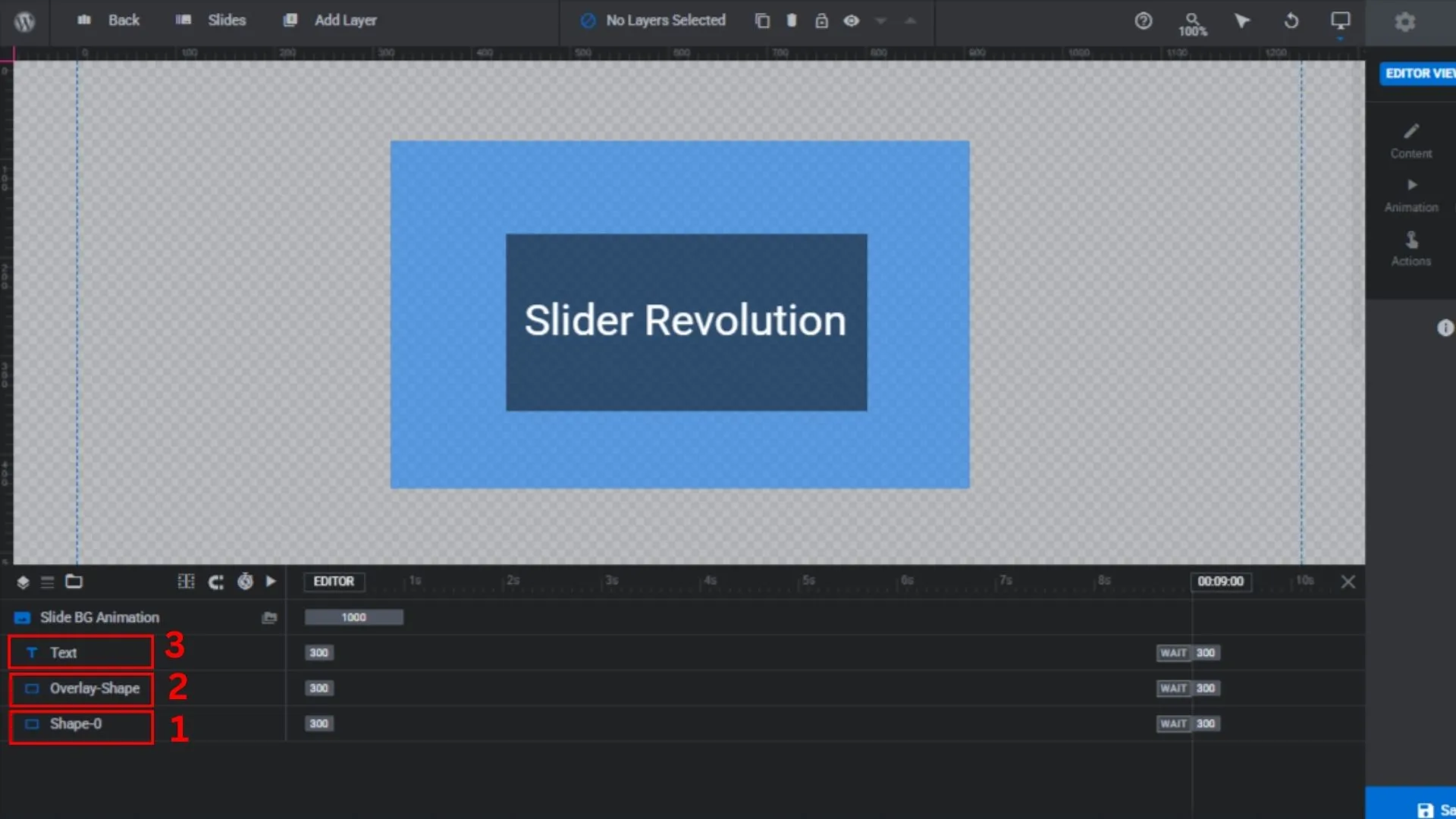Open the settings gear icon
The height and width of the screenshot is (819, 1456).
tap(1405, 22)
